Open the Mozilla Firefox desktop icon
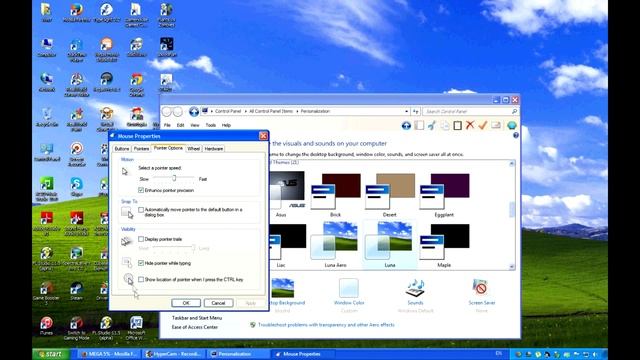The height and width of the screenshot is (360, 640). pos(76,12)
